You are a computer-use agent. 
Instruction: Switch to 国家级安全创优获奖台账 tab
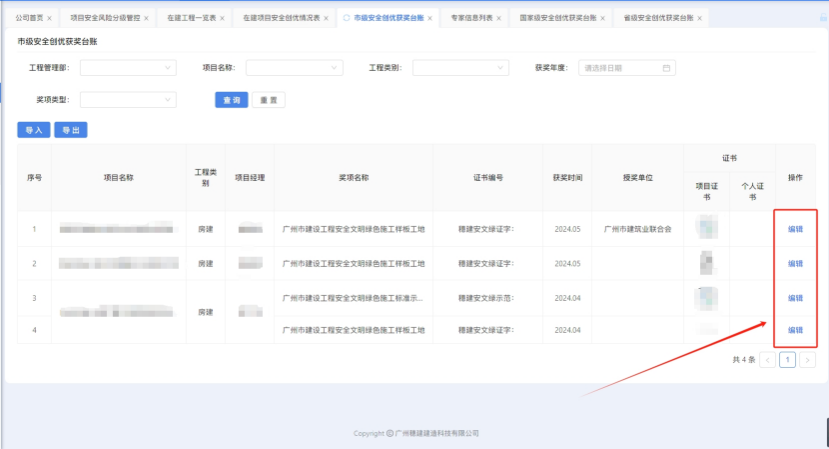coord(557,19)
